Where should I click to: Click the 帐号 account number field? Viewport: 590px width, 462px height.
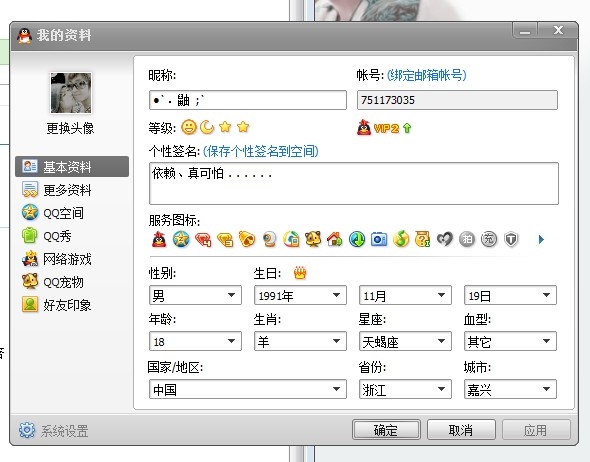[x=457, y=100]
